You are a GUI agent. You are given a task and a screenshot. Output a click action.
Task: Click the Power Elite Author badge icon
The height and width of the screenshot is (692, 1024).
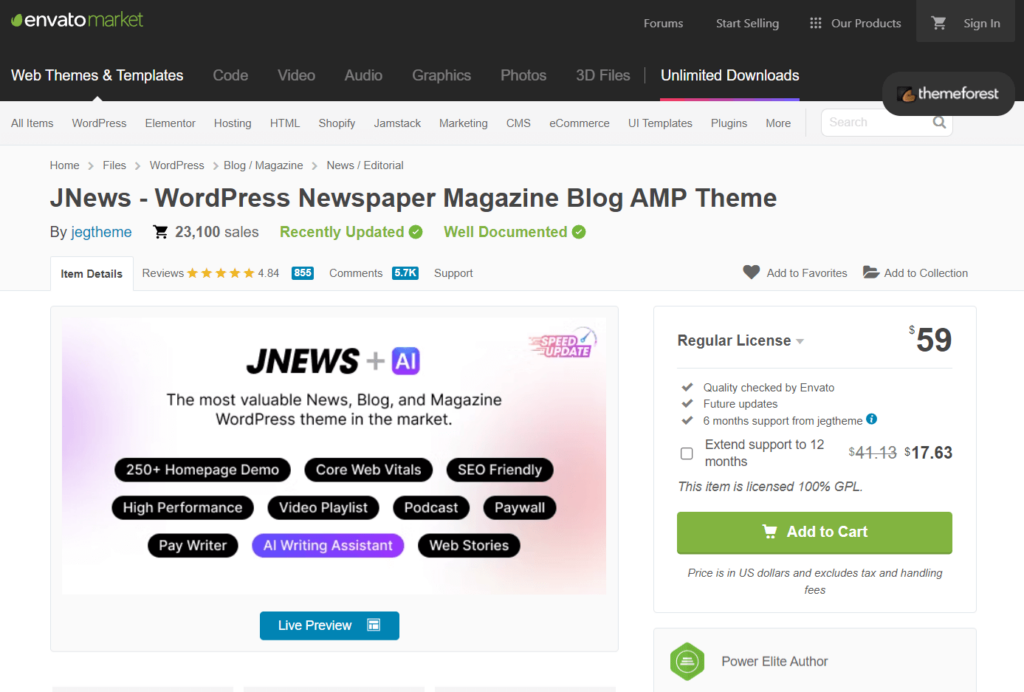coord(687,660)
